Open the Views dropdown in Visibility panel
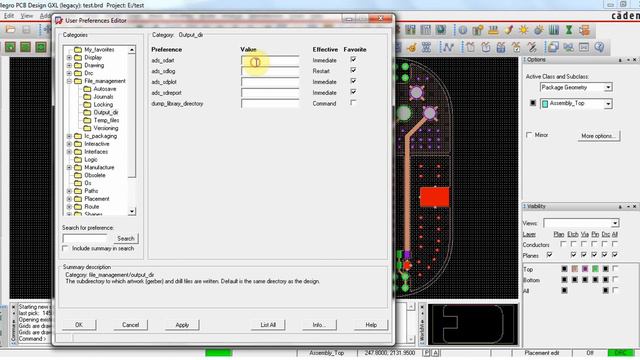The image size is (640, 360). (615, 223)
